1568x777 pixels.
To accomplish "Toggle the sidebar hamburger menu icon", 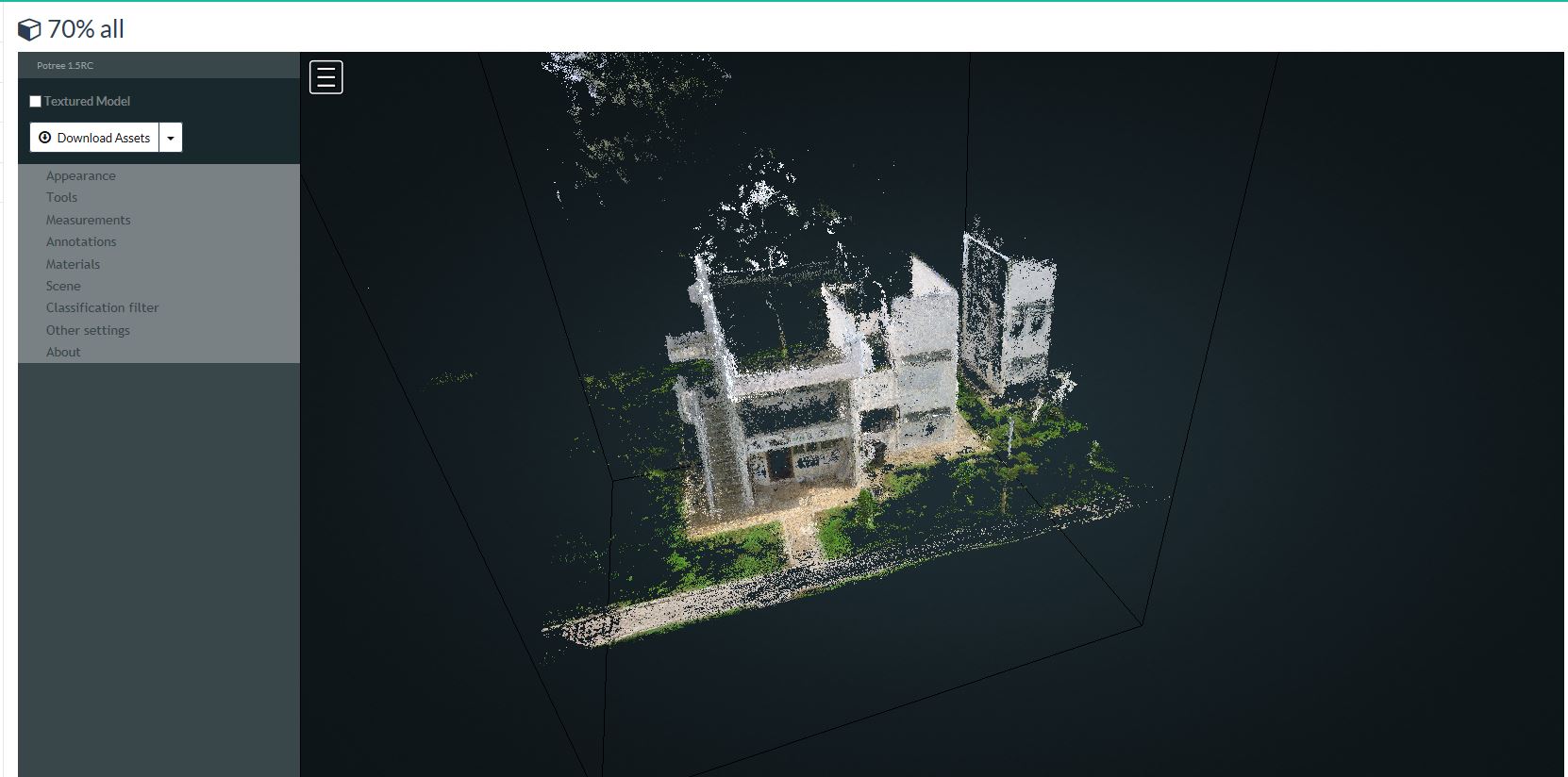I will click(x=326, y=77).
